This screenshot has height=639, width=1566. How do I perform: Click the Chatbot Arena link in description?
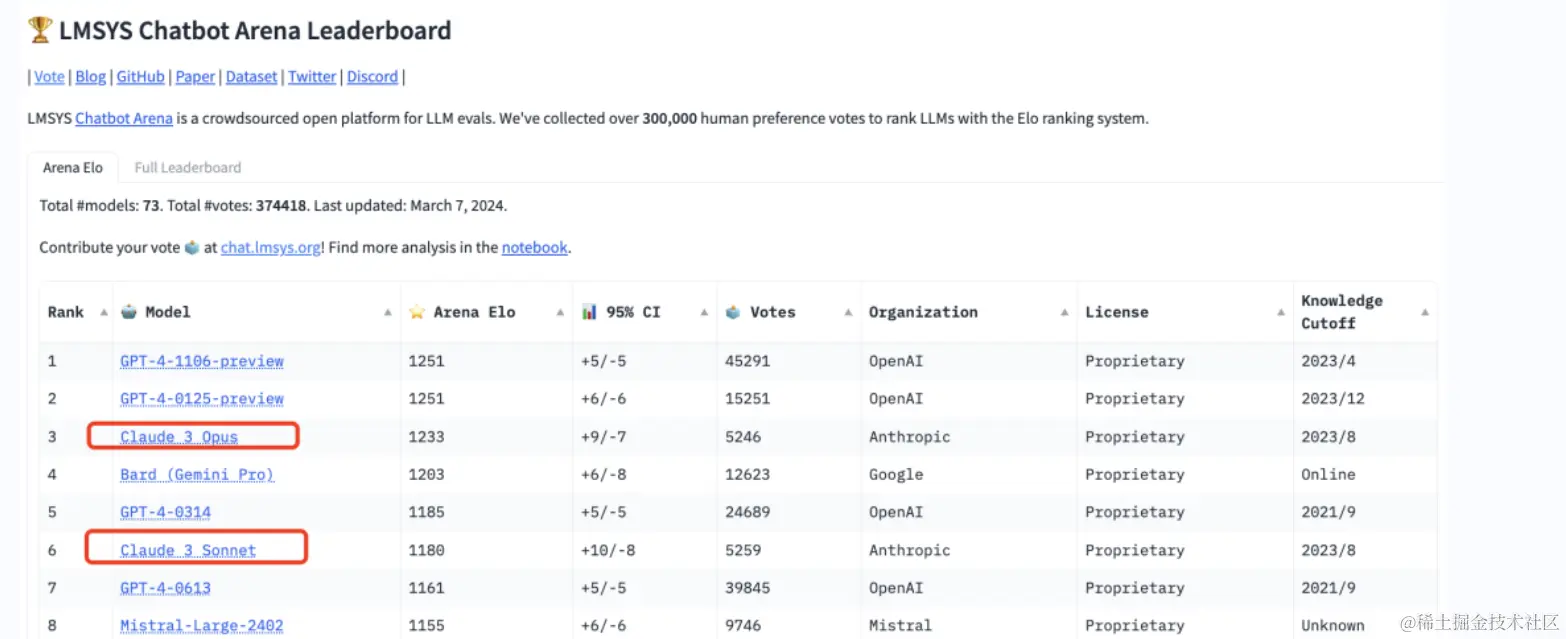tap(124, 118)
